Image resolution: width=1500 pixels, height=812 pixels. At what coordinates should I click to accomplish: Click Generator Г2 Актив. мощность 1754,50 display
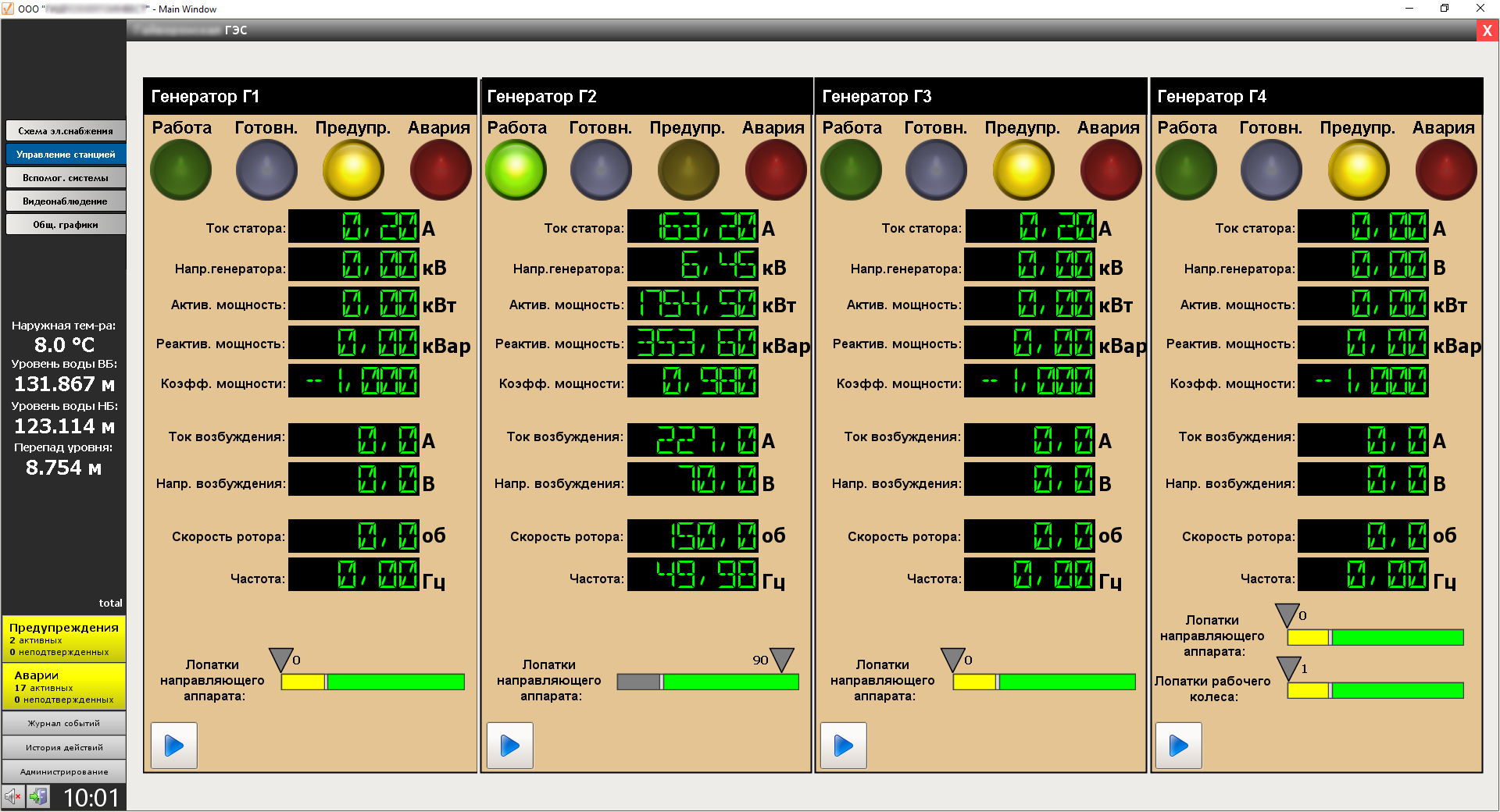693,304
